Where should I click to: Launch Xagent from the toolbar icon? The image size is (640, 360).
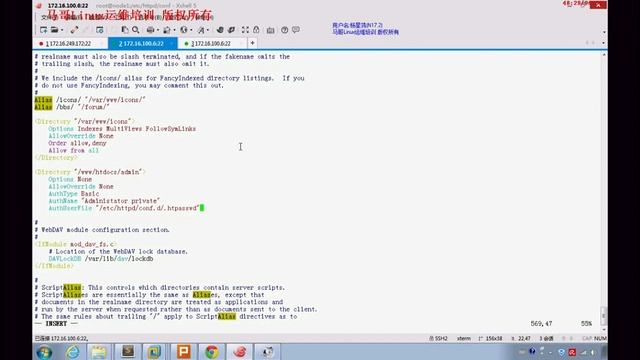(x=231, y=30)
